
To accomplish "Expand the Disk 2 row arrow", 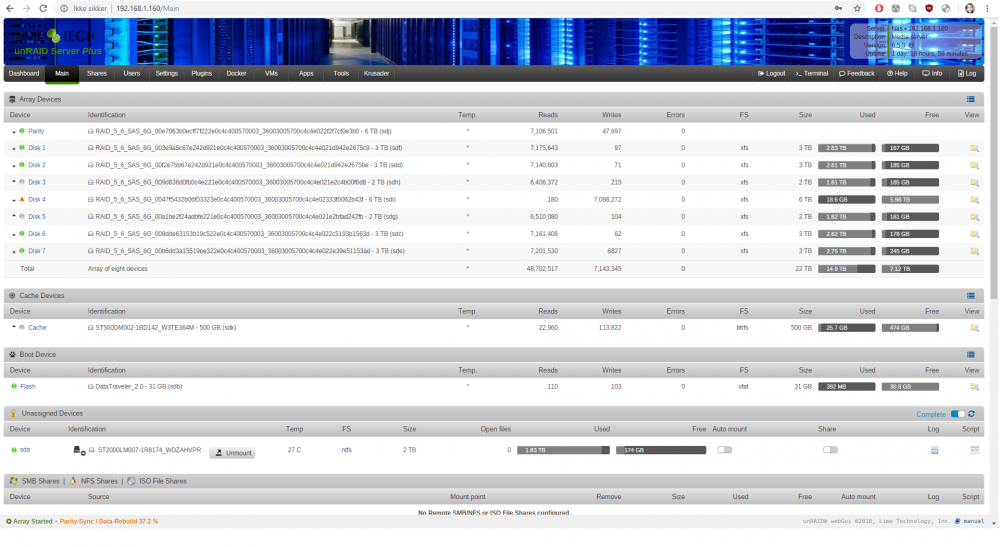I will click(x=13, y=166).
